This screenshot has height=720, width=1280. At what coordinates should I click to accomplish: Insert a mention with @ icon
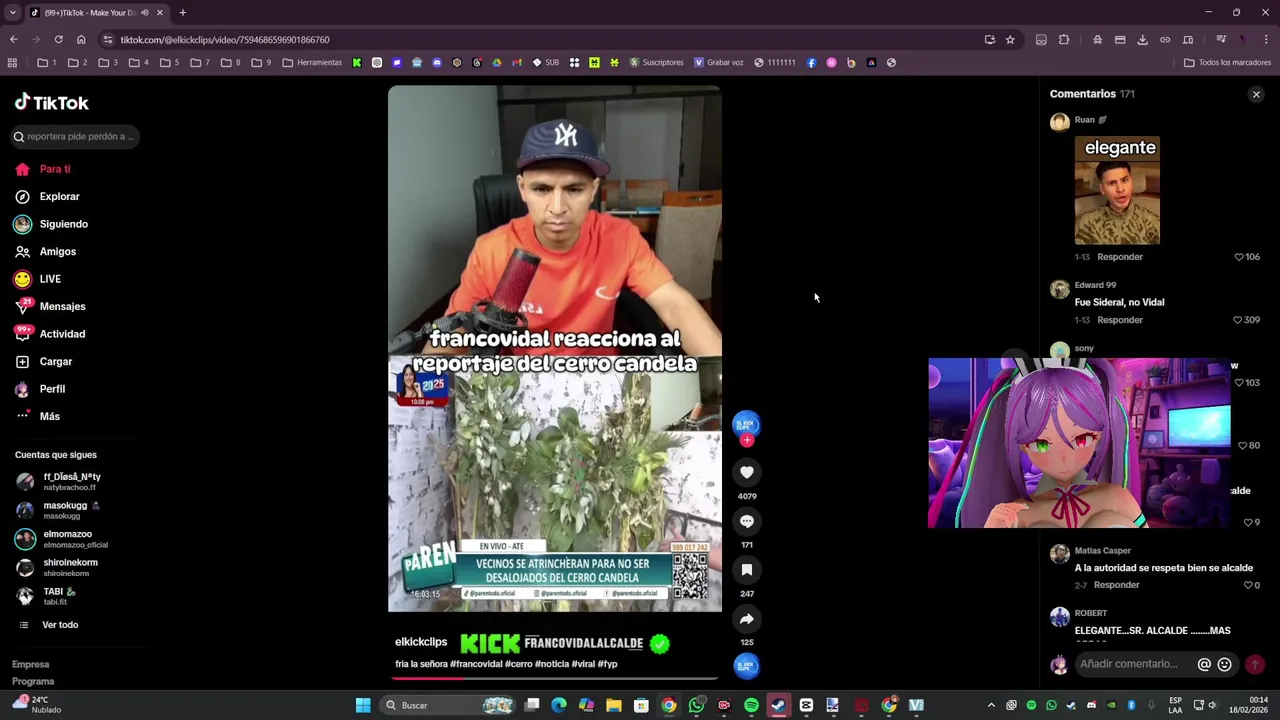pos(1204,665)
